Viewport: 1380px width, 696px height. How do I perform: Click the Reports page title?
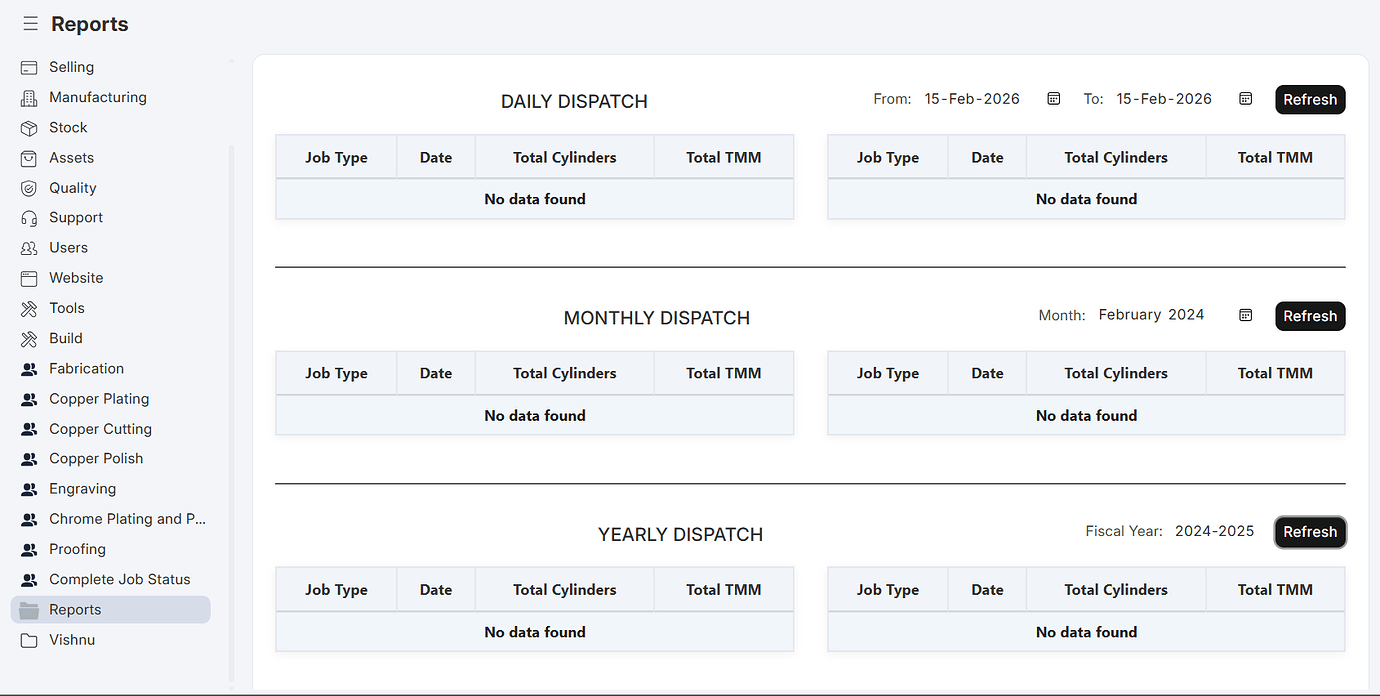90,24
